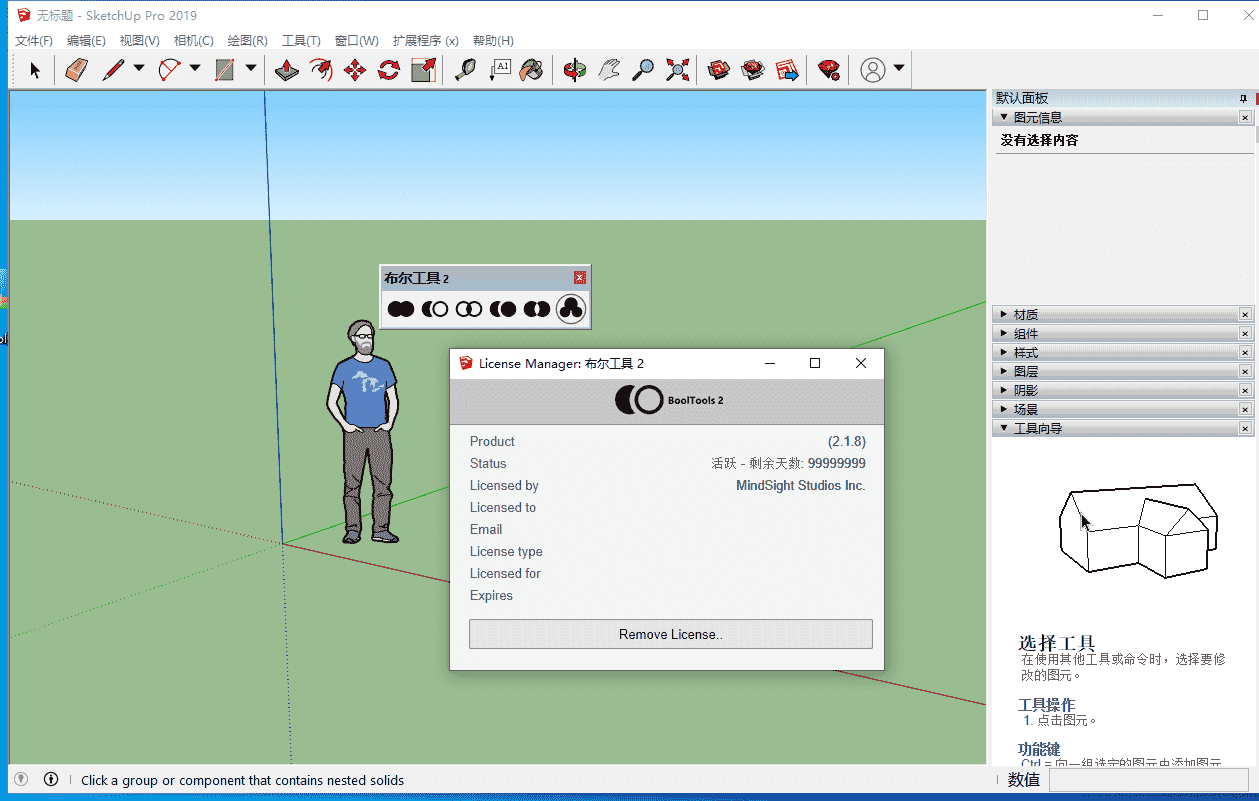Select the Move tool

(x=355, y=70)
